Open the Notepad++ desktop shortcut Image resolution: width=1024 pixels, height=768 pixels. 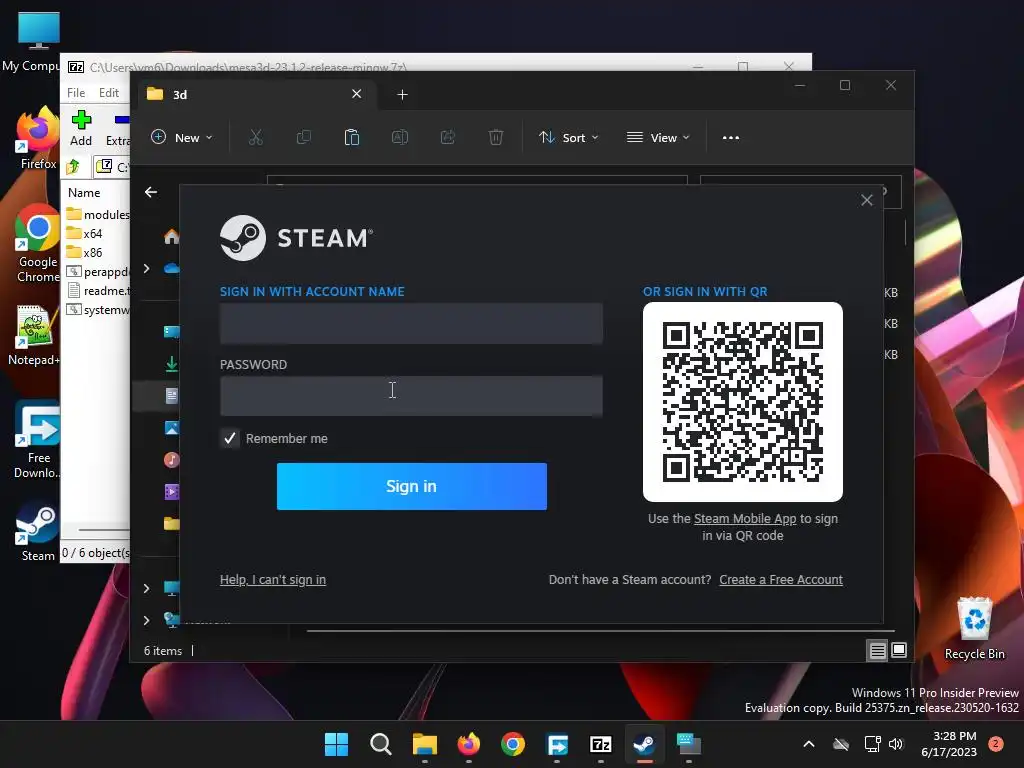pyautogui.click(x=33, y=336)
